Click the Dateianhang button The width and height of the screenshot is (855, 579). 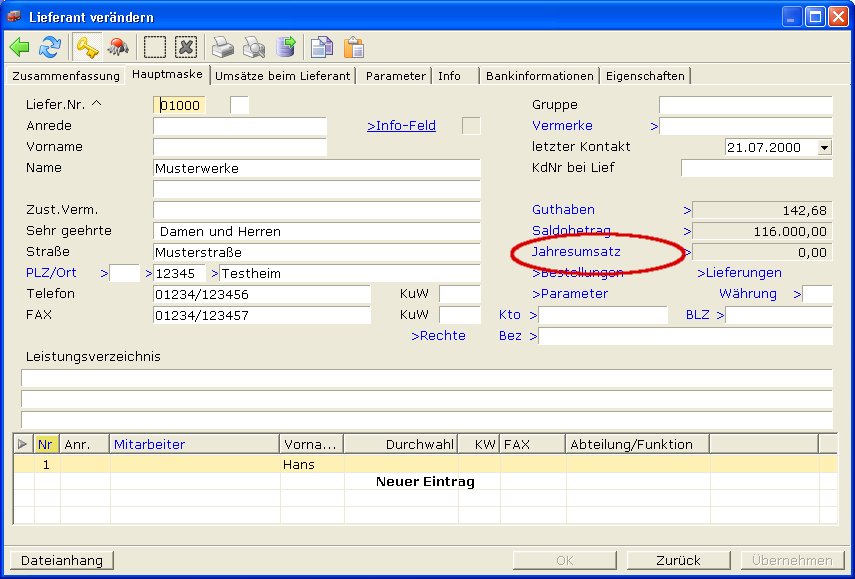(61, 560)
